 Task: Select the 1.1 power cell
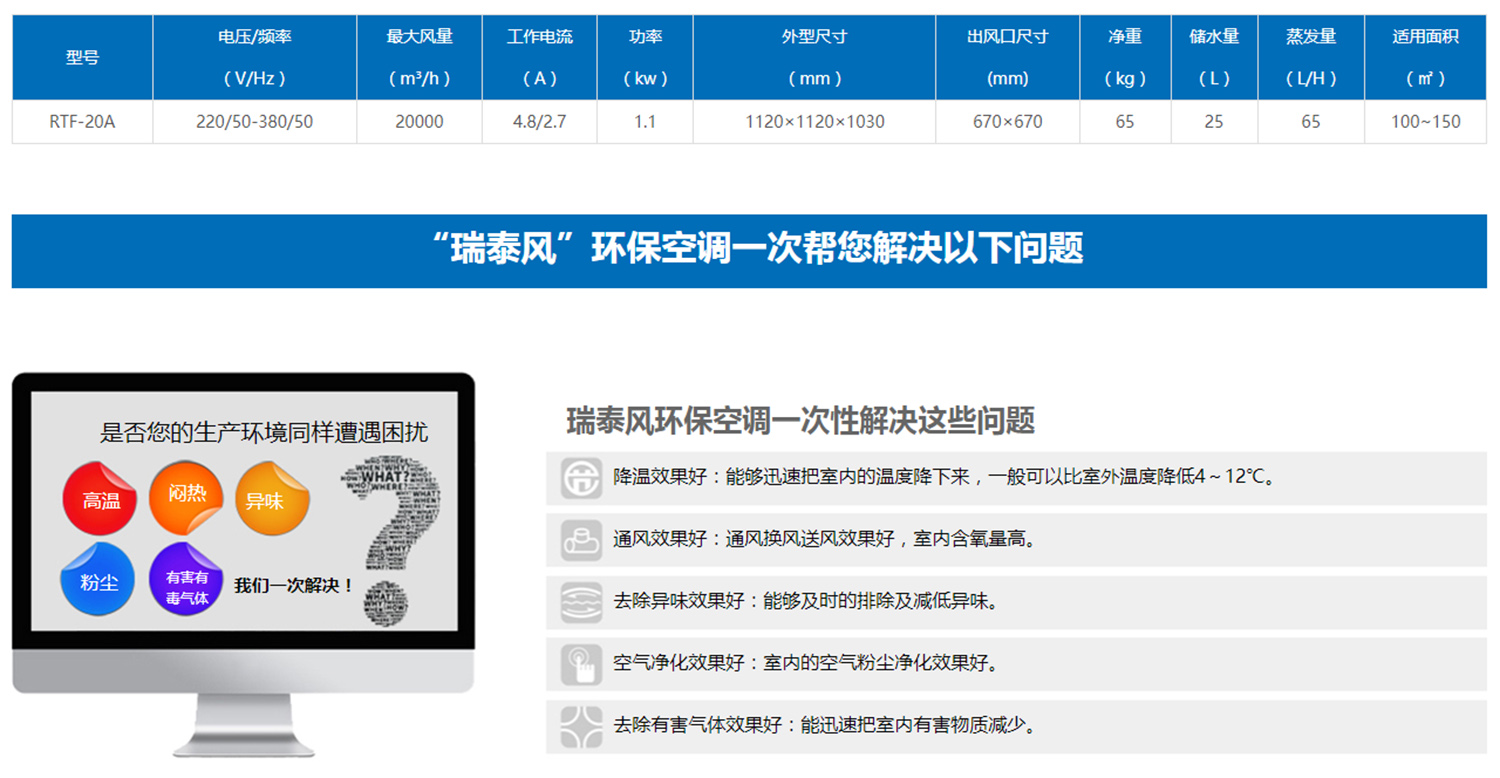pyautogui.click(x=645, y=122)
